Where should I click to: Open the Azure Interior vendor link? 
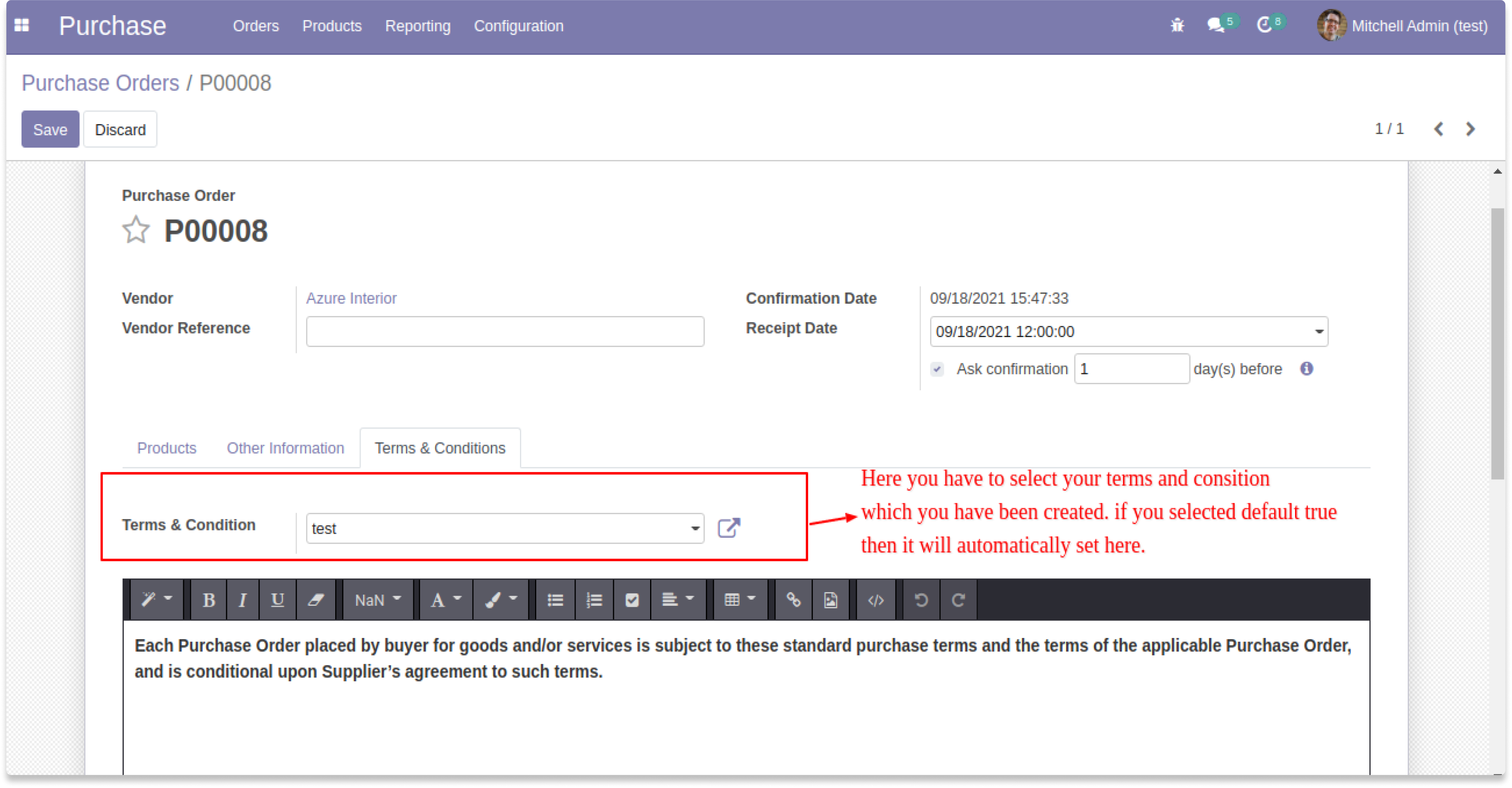351,298
